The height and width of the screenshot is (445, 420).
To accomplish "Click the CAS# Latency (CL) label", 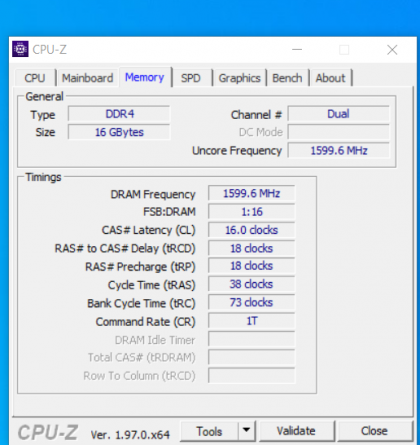I will tap(148, 230).
